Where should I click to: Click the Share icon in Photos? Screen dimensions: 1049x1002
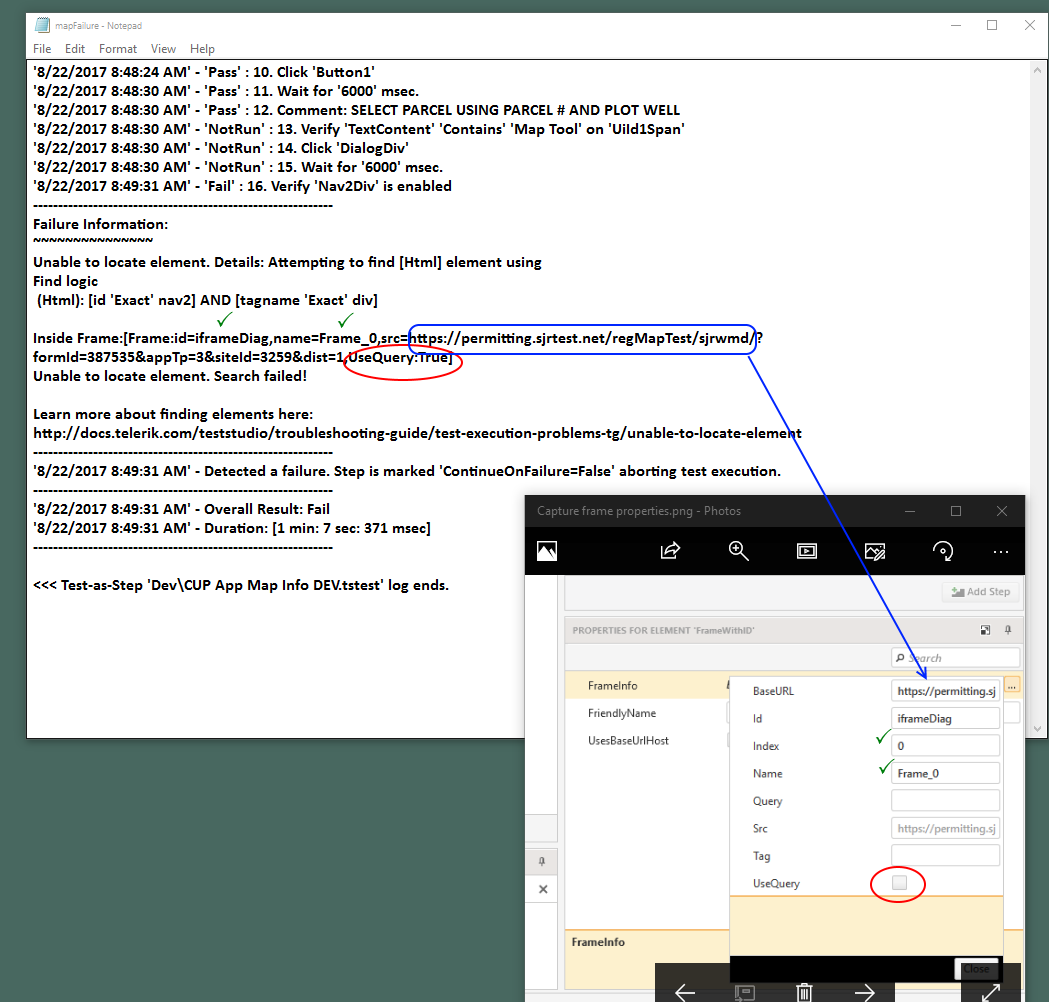pos(670,551)
